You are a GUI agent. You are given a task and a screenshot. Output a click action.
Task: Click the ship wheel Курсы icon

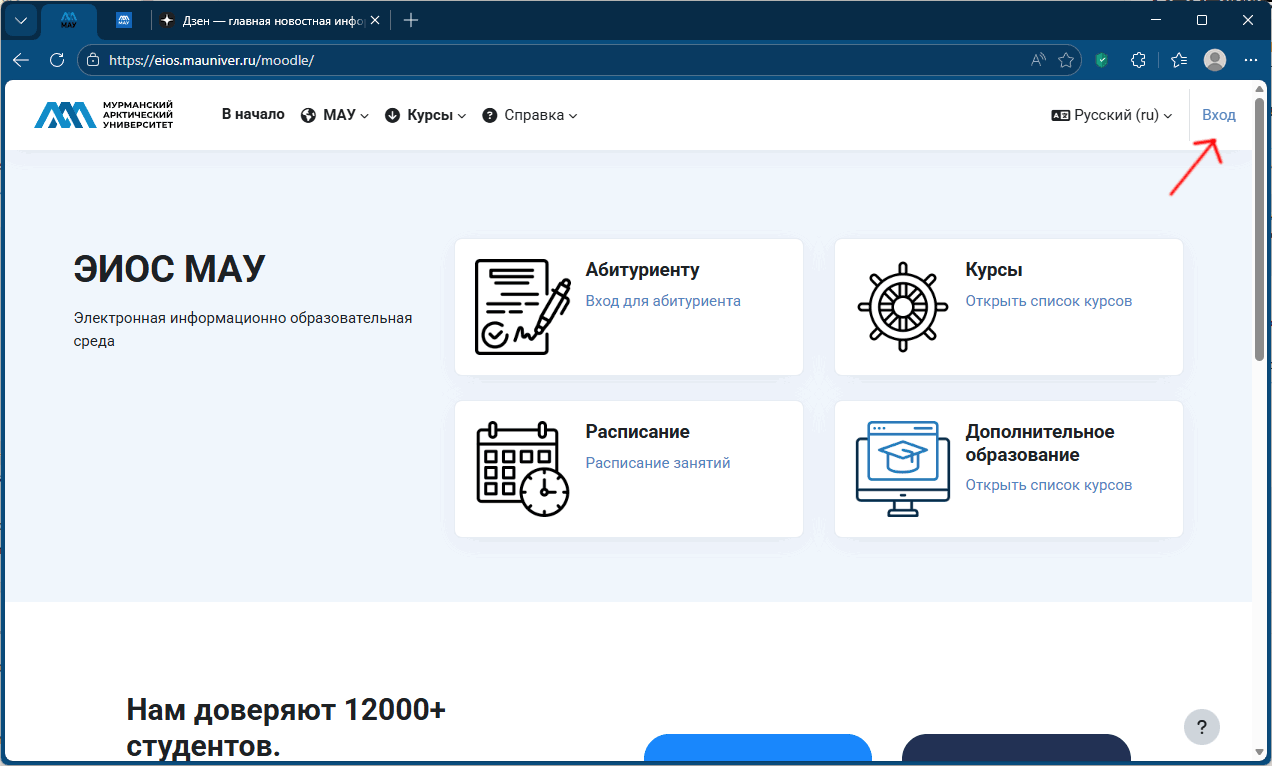point(902,307)
